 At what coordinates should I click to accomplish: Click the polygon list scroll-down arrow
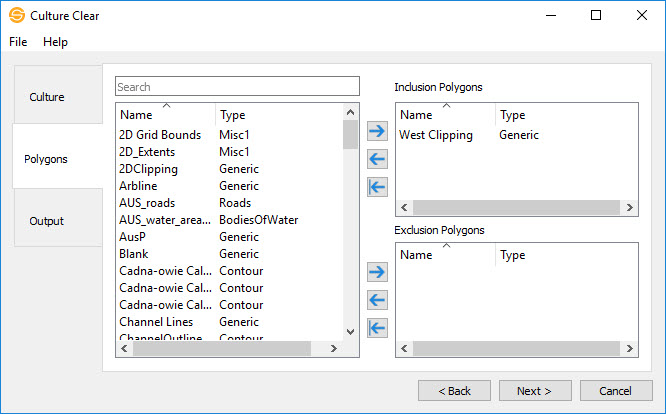click(x=350, y=331)
